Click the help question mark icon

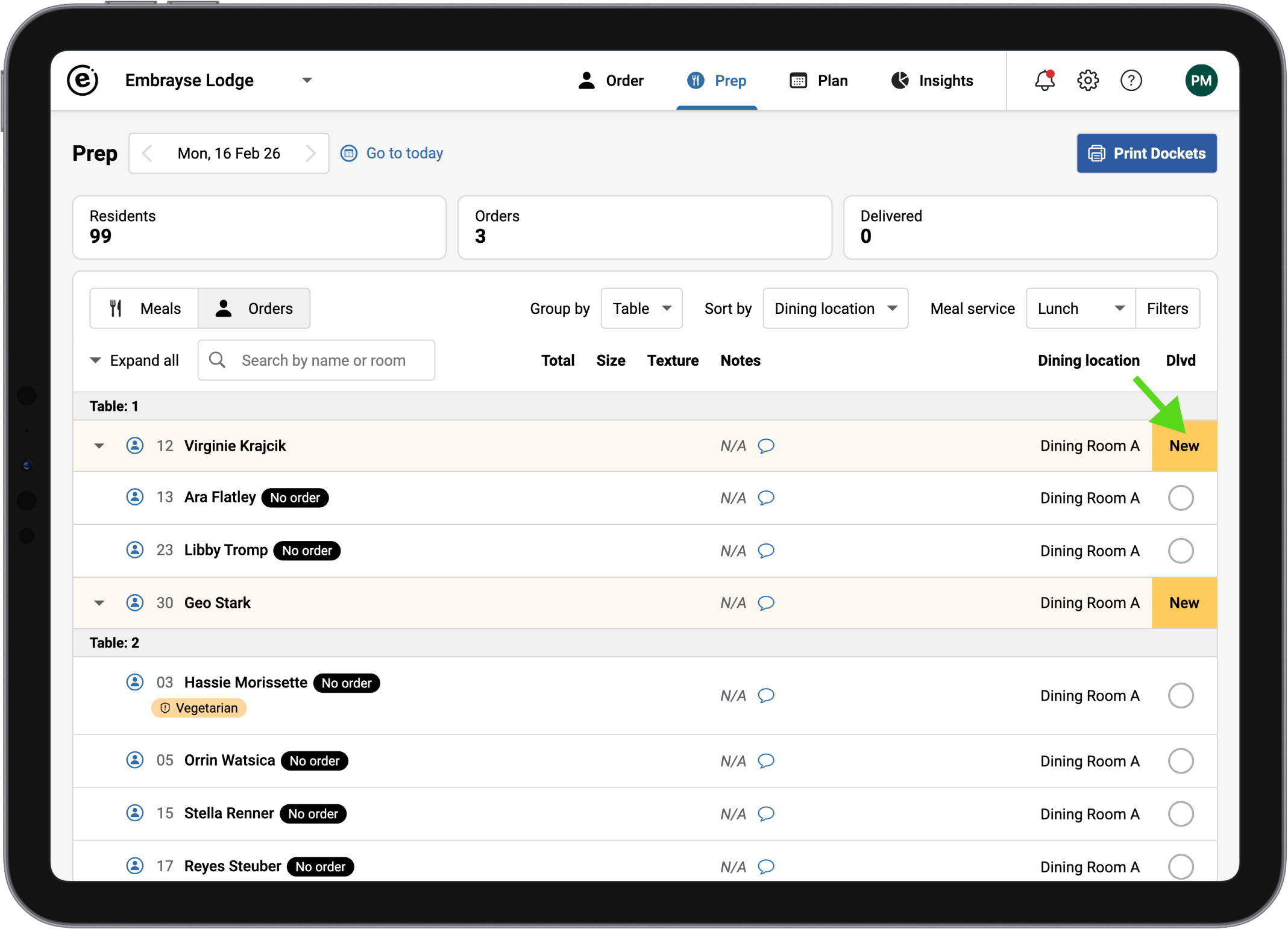(x=1131, y=81)
